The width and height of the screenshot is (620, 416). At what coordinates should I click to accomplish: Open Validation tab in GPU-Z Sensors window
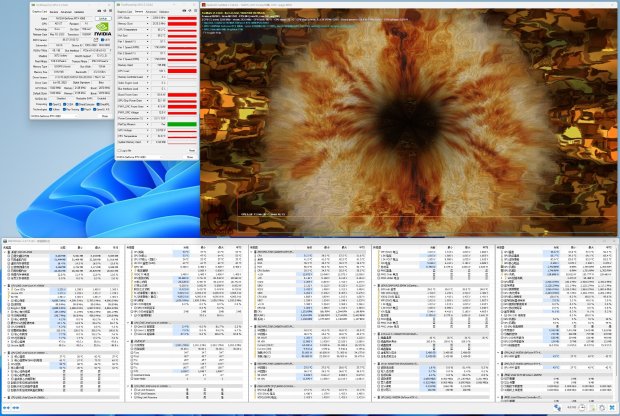pyautogui.click(x=164, y=11)
